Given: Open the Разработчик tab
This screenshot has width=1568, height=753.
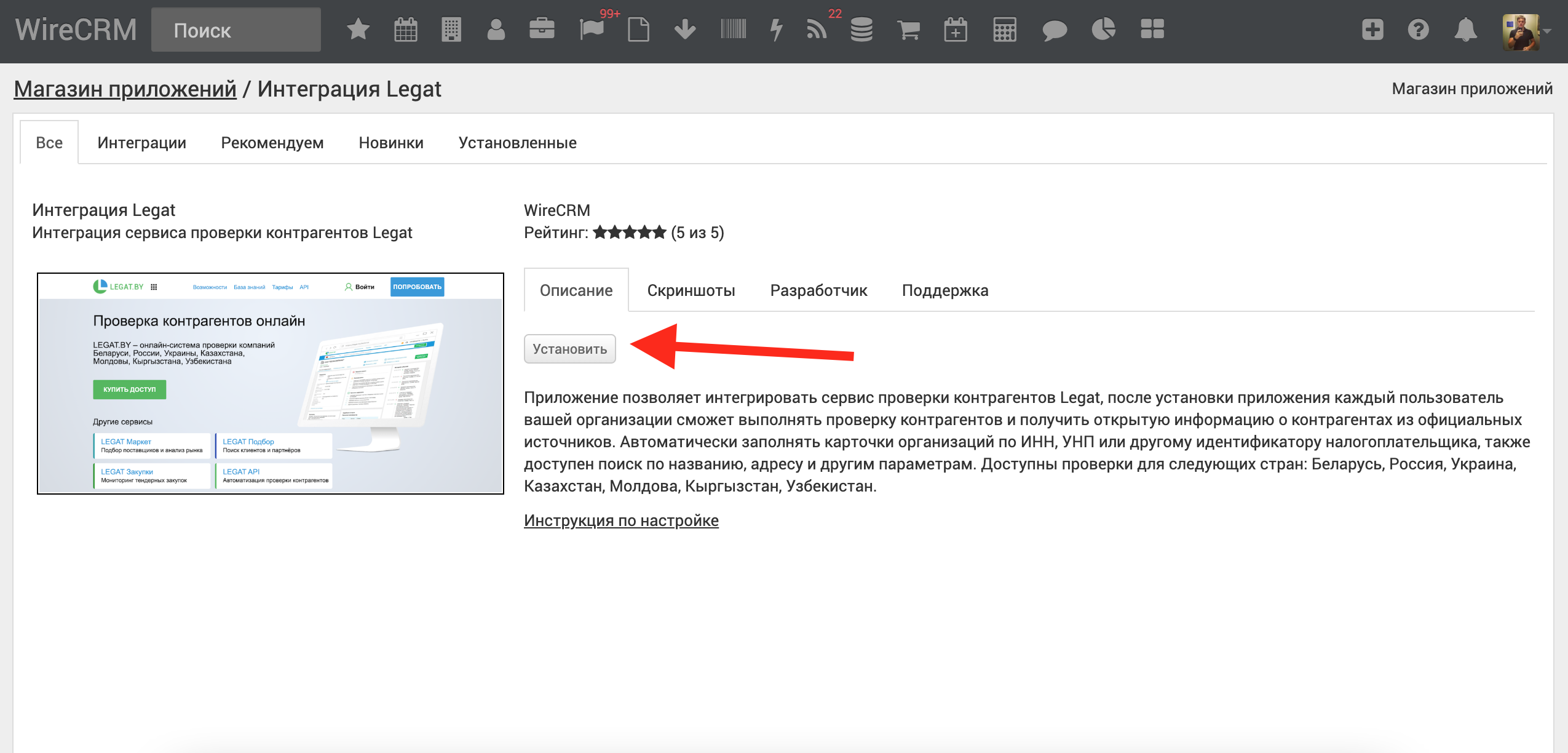Looking at the screenshot, I should coord(819,290).
